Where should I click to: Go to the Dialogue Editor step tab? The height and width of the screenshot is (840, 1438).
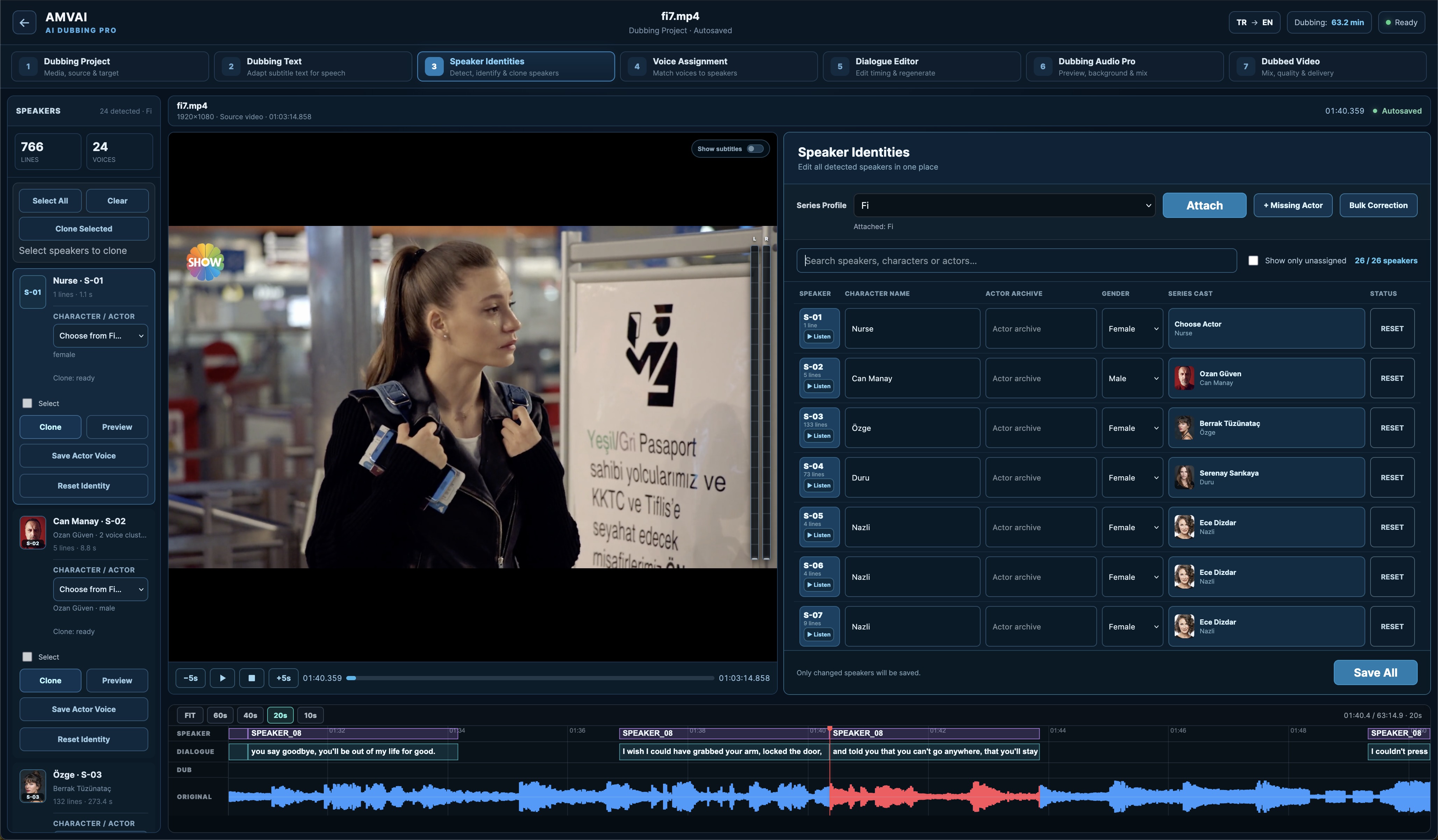click(x=921, y=67)
